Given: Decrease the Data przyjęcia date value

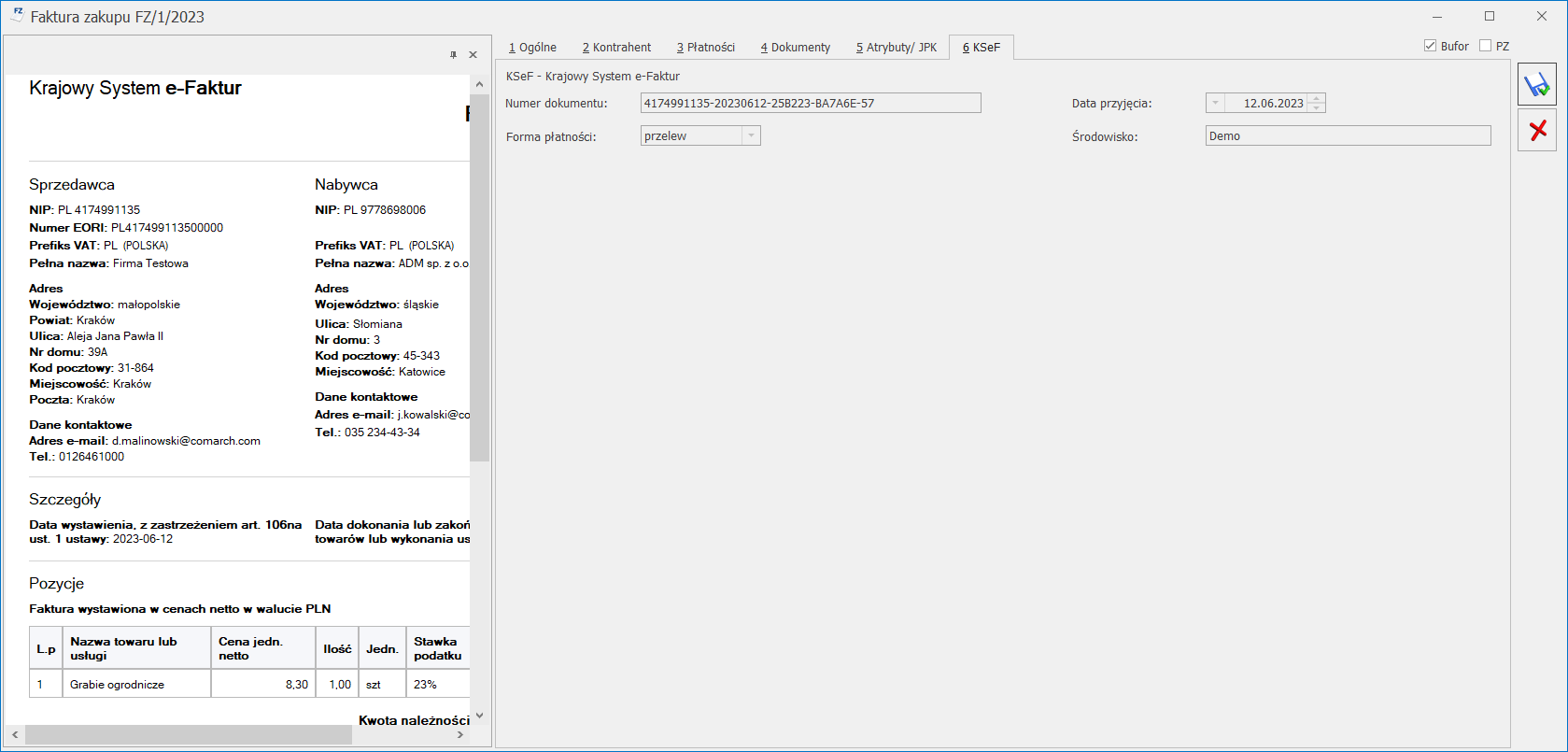Looking at the screenshot, I should [1316, 107].
